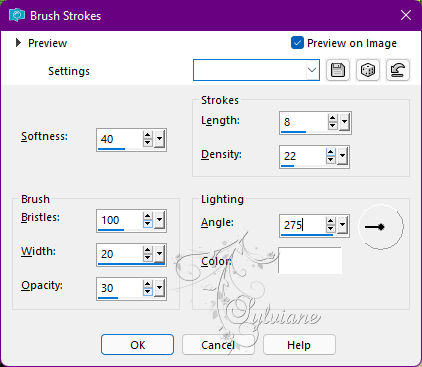Decrease Density value with down spinner arrow
The width and height of the screenshot is (422, 367).
click(330, 159)
